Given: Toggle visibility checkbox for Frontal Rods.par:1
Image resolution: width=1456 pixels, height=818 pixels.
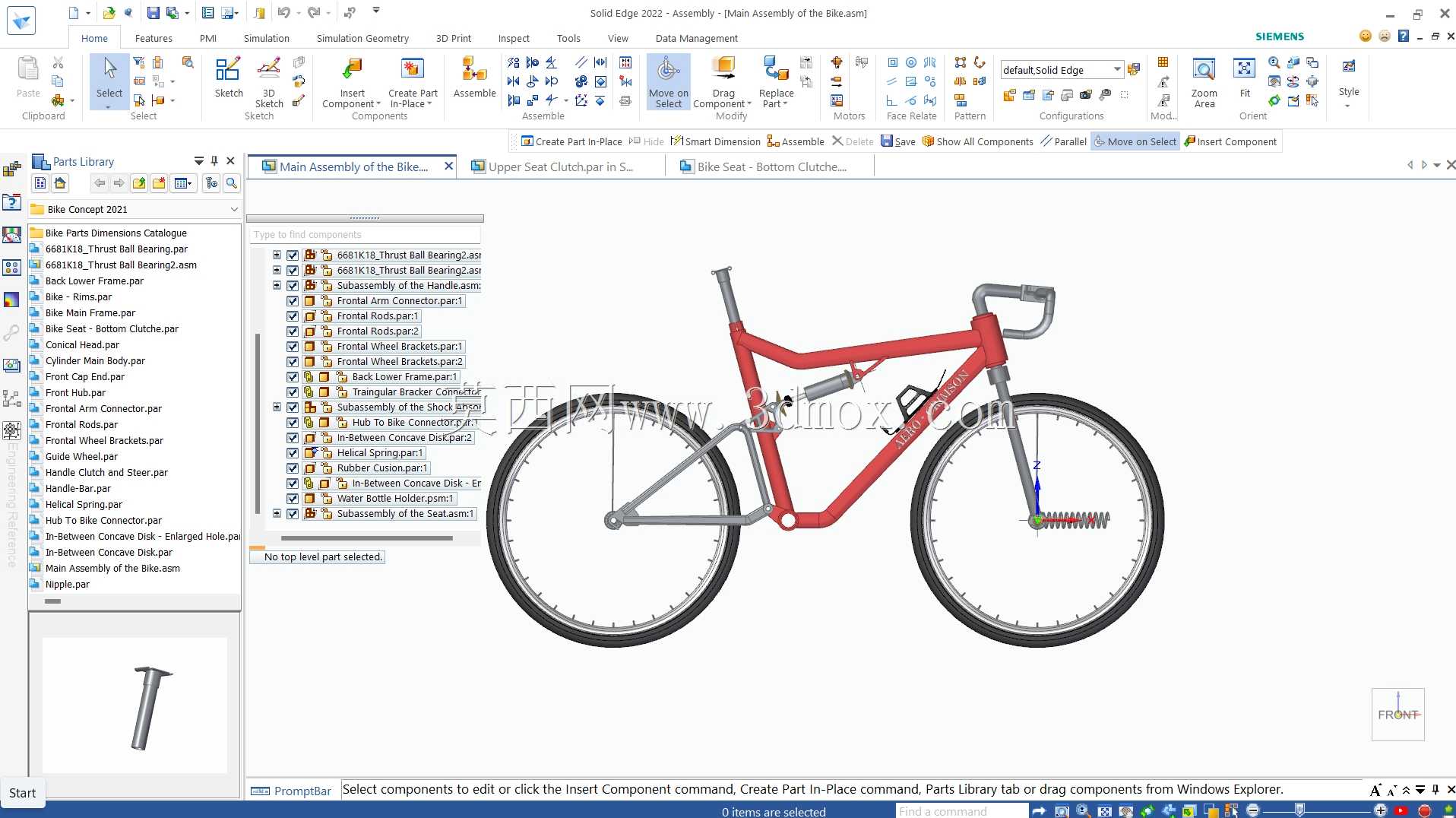Looking at the screenshot, I should pos(293,316).
